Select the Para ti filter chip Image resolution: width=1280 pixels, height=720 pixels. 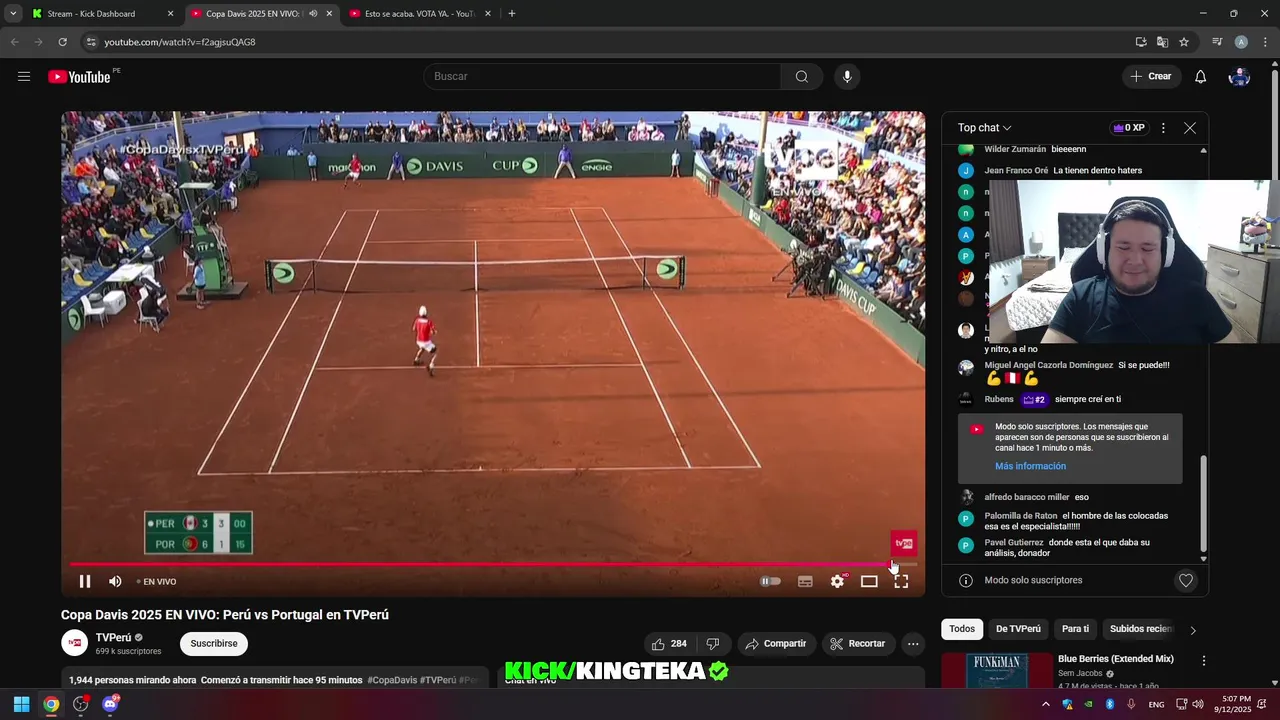[x=1075, y=629]
